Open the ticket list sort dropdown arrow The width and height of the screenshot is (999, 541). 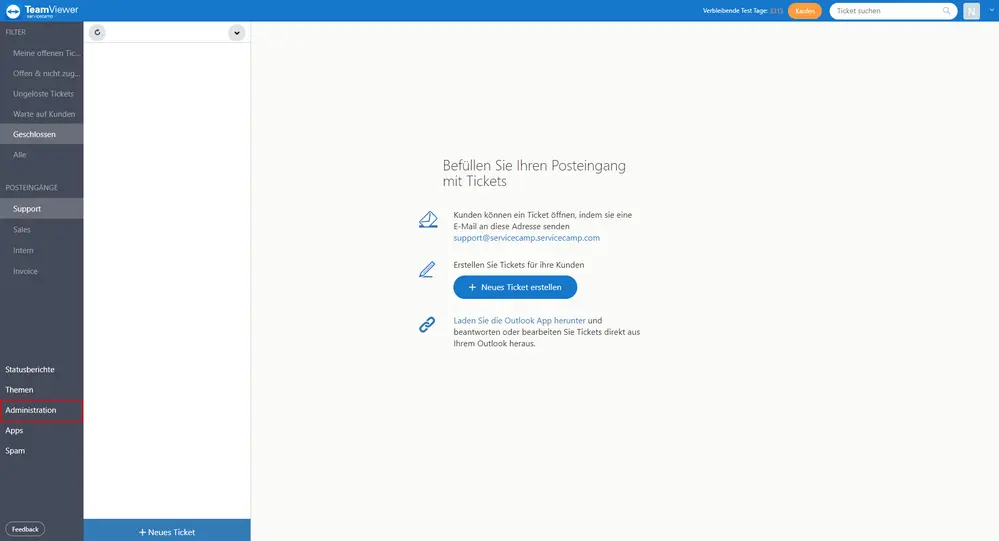point(236,33)
